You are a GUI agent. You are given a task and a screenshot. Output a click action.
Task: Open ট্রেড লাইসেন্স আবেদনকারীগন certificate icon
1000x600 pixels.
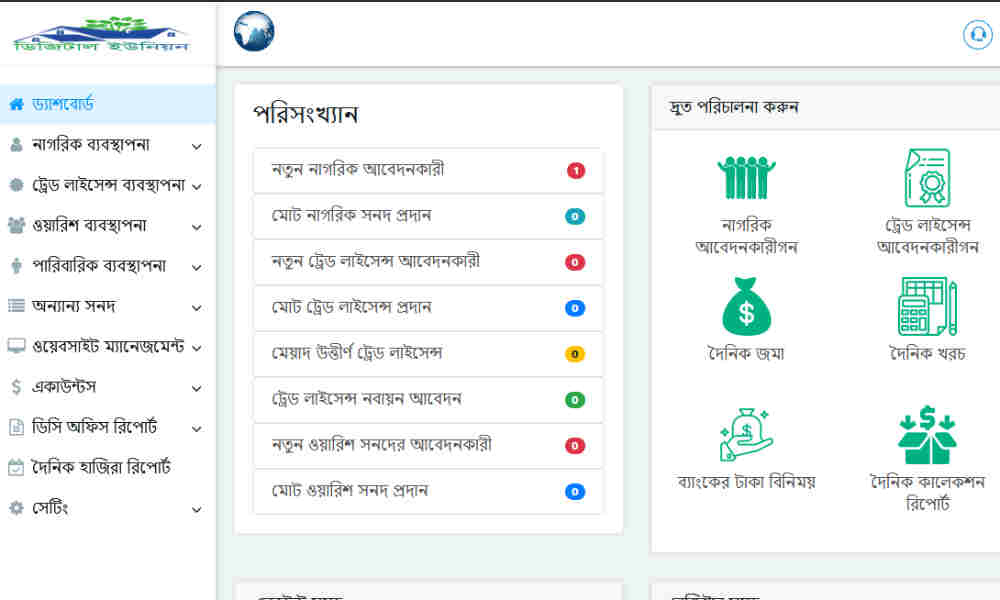pyautogui.click(x=927, y=179)
